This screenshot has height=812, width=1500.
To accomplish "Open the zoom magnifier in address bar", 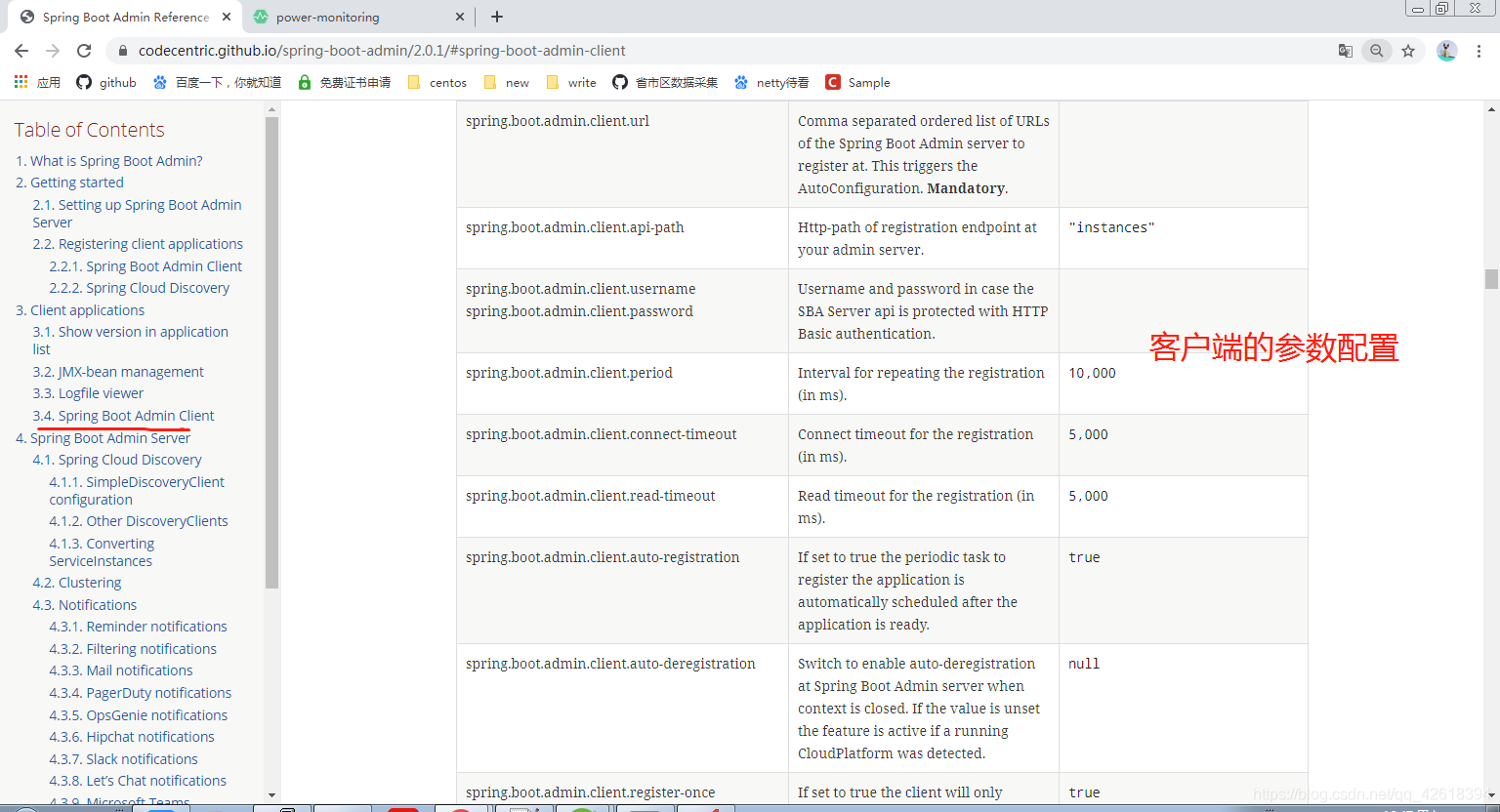I will (1376, 51).
